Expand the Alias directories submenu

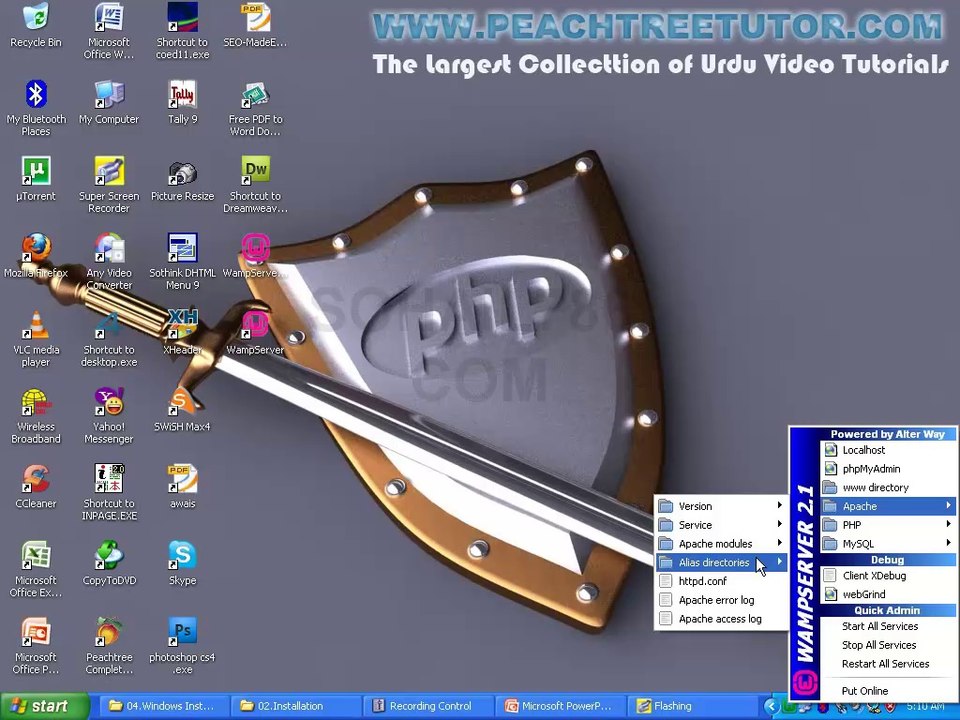[x=721, y=562]
